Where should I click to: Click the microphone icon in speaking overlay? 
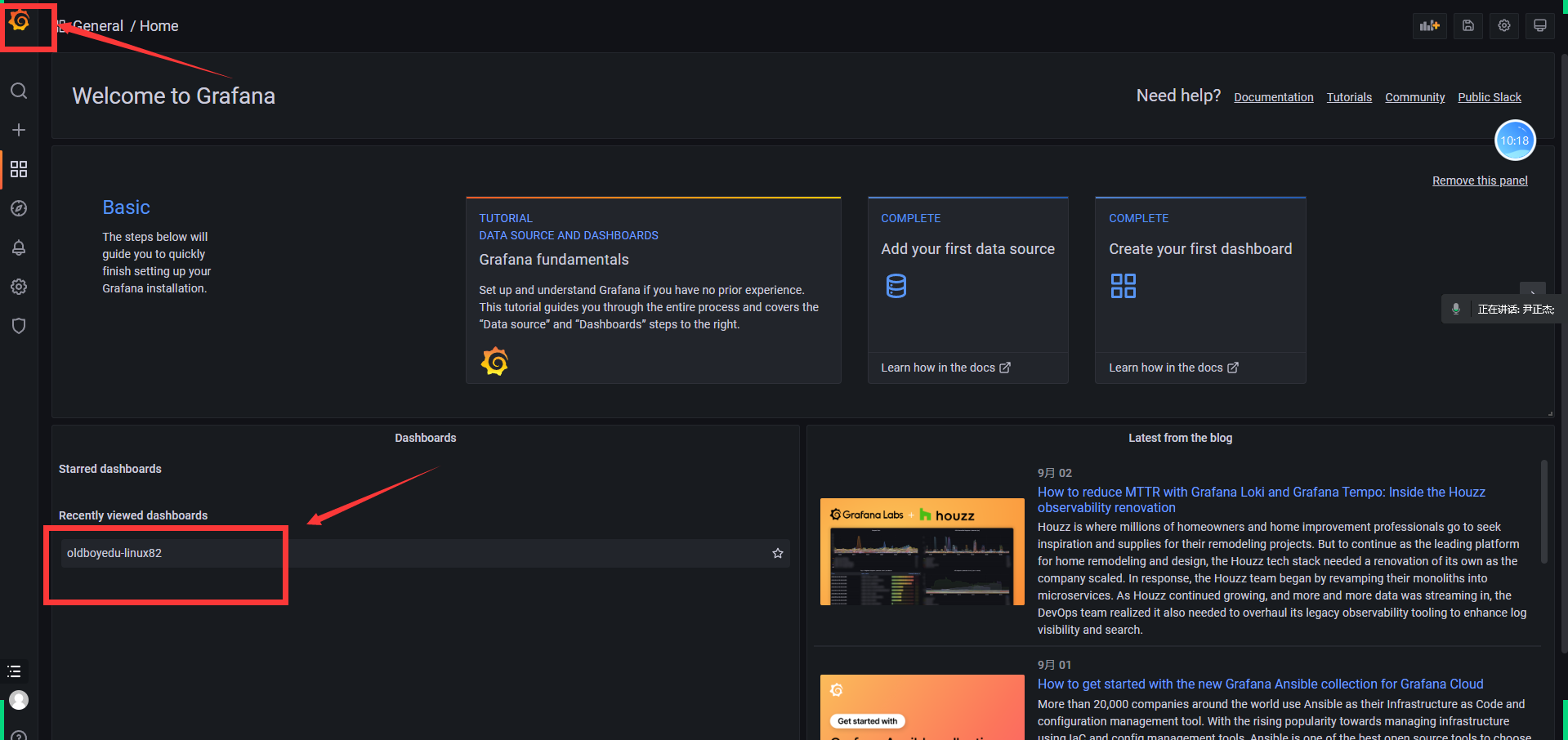coord(1455,309)
